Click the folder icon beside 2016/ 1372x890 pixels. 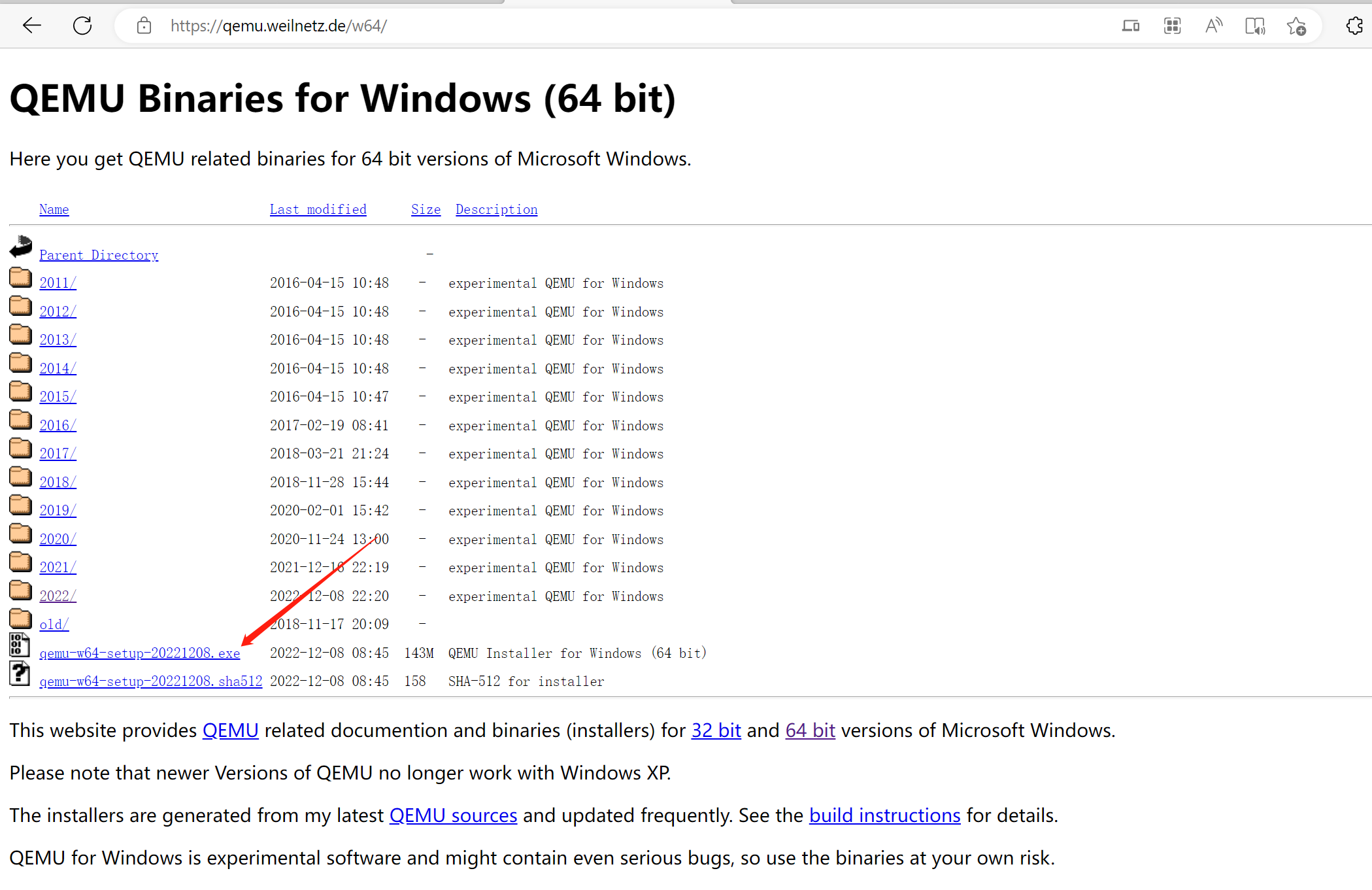(20, 419)
